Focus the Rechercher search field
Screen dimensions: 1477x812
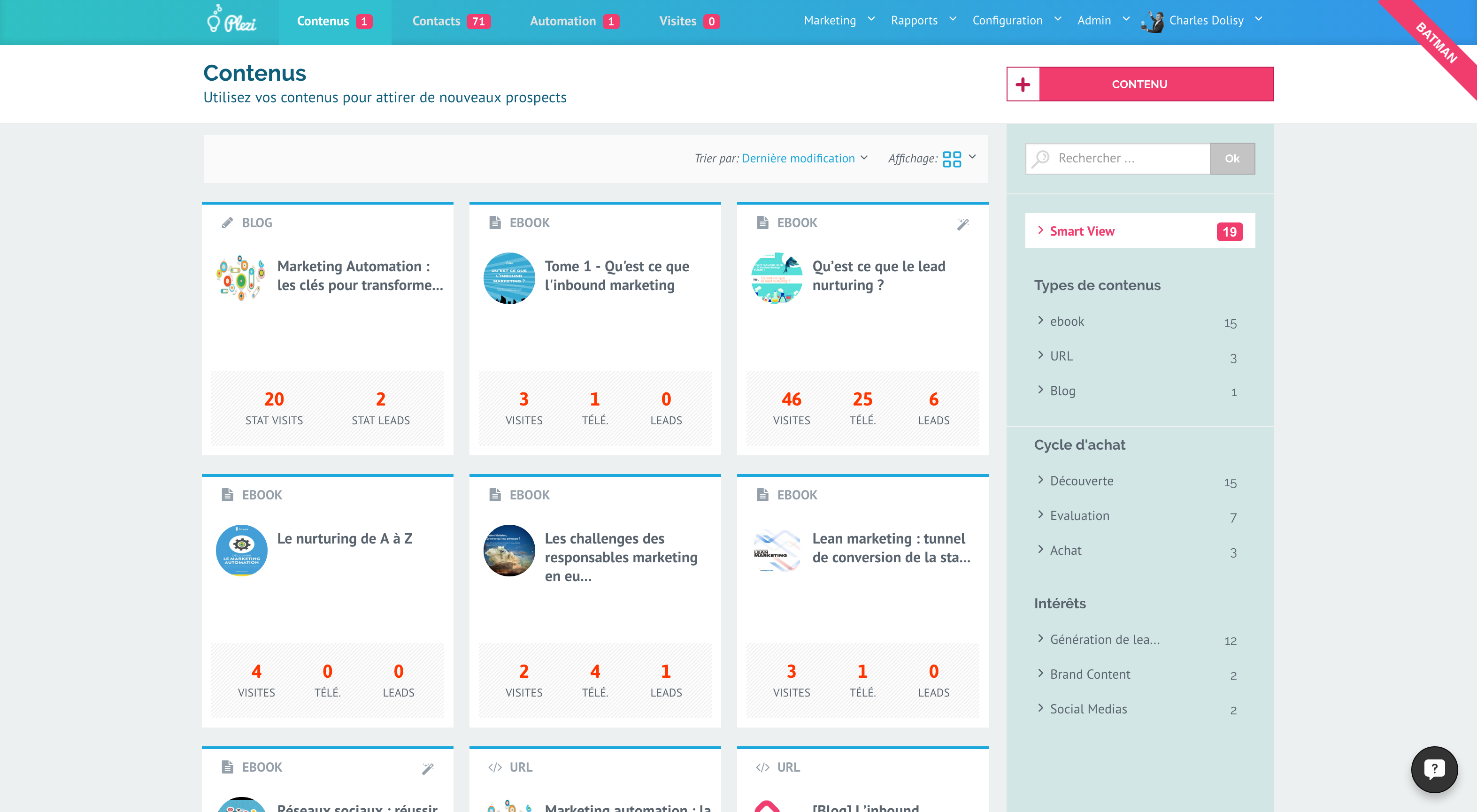point(1117,159)
